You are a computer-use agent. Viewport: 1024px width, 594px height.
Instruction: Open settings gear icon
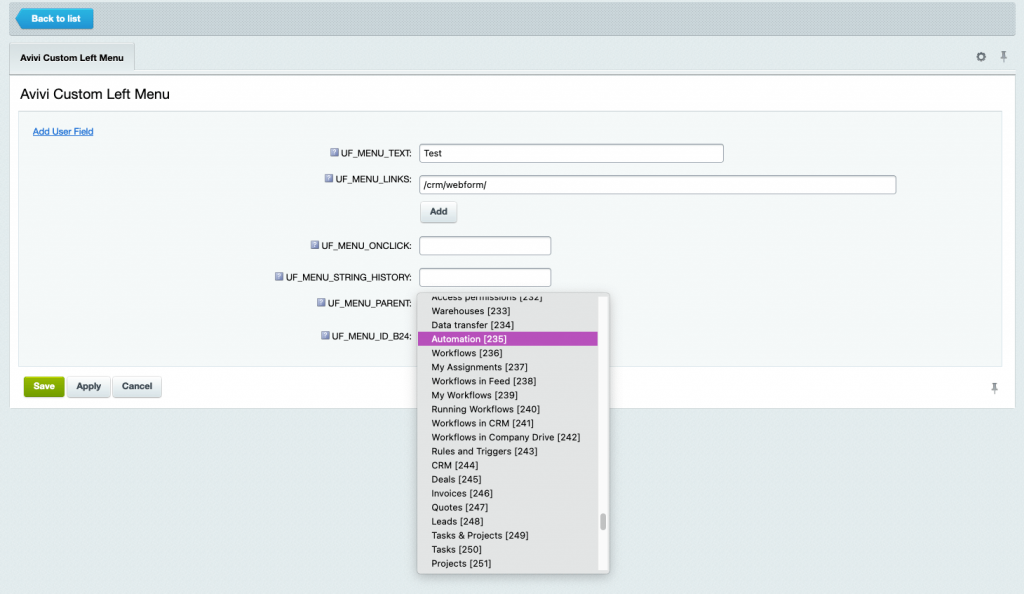tap(981, 57)
